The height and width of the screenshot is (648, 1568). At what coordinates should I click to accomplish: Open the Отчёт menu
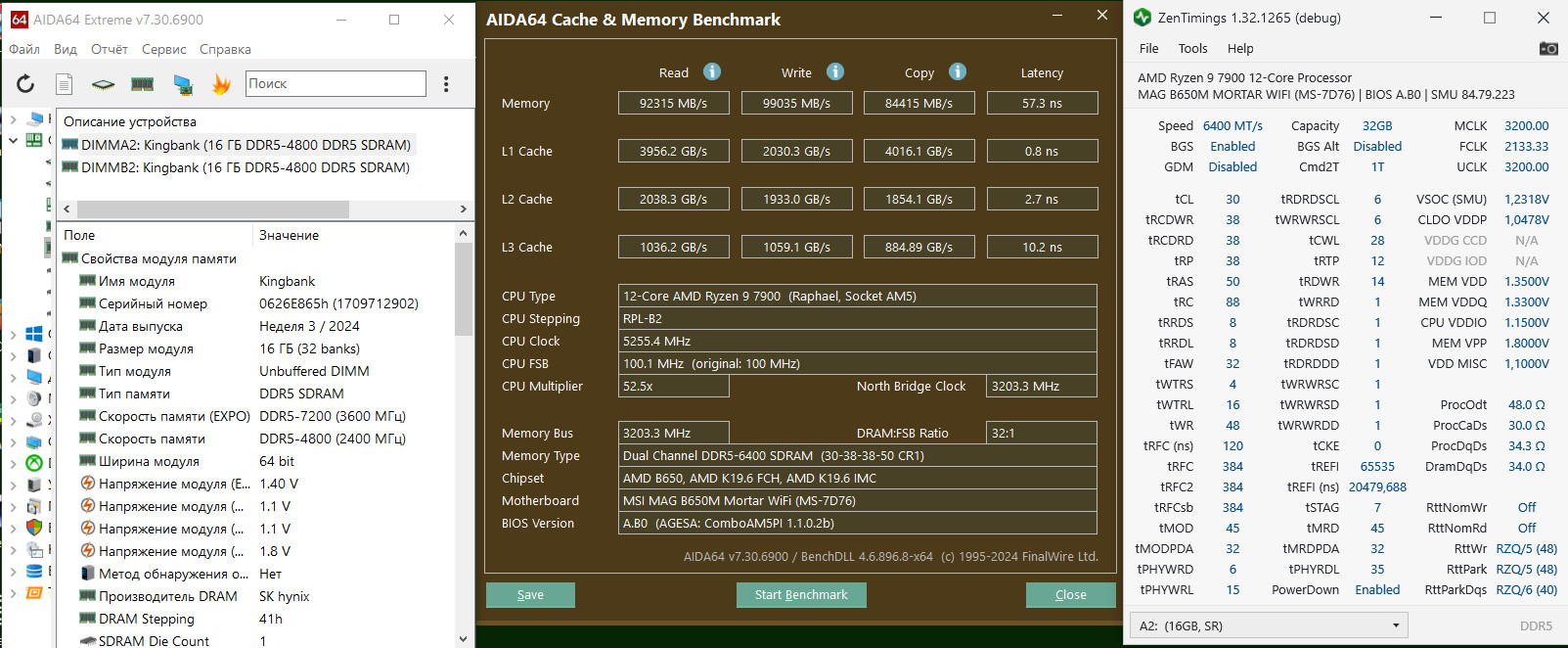(x=110, y=49)
